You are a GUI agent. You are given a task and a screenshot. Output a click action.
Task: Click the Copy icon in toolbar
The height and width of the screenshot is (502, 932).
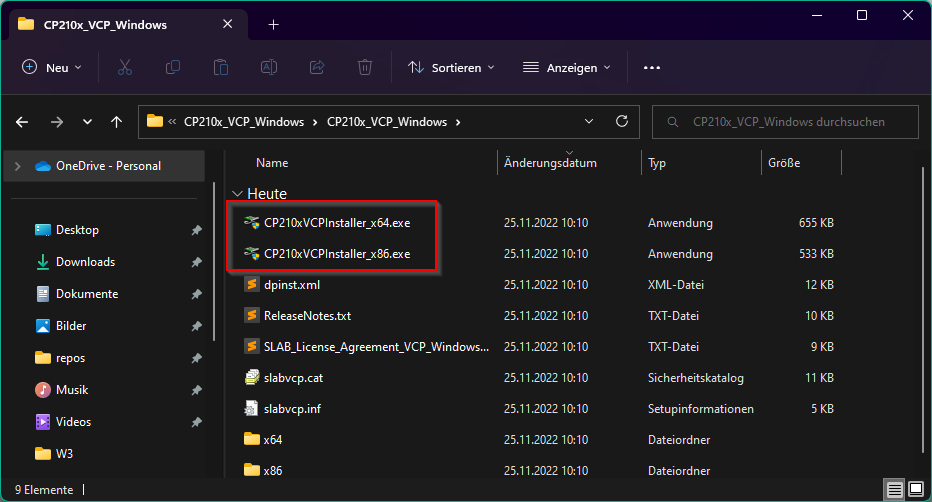coord(173,68)
